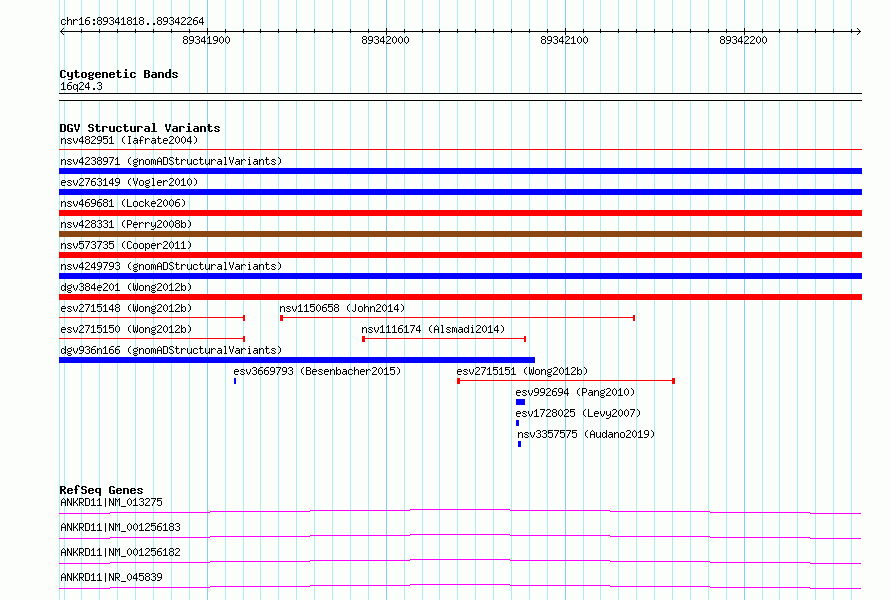Click the magenta intron line of NM_001256183

[460, 536]
